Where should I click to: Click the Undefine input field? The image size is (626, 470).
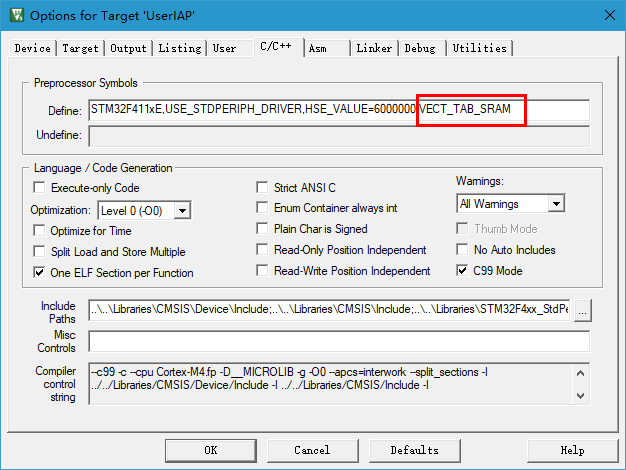[339, 136]
